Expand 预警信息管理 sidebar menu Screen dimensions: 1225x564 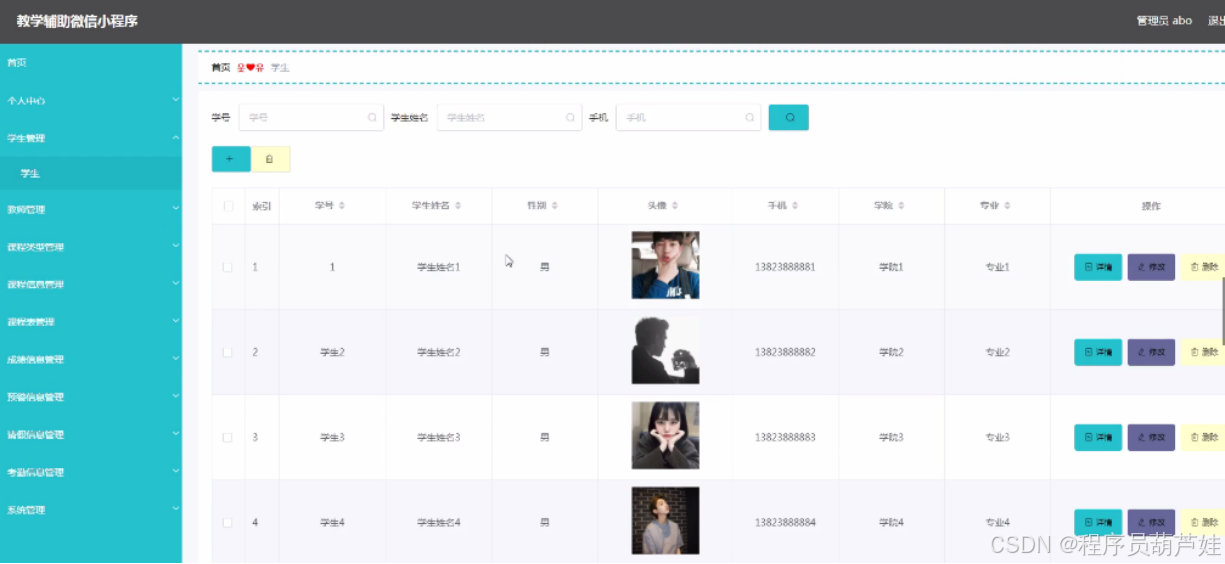pyautogui.click(x=91, y=397)
